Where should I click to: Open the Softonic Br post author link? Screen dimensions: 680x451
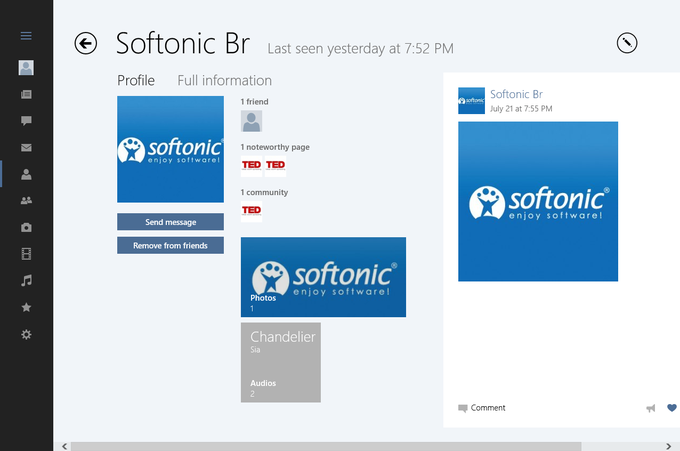516,94
